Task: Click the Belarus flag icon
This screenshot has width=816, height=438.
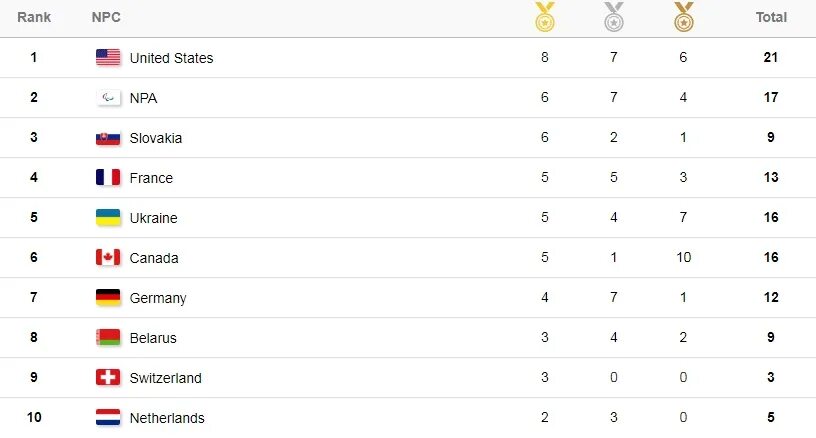Action: coord(108,338)
